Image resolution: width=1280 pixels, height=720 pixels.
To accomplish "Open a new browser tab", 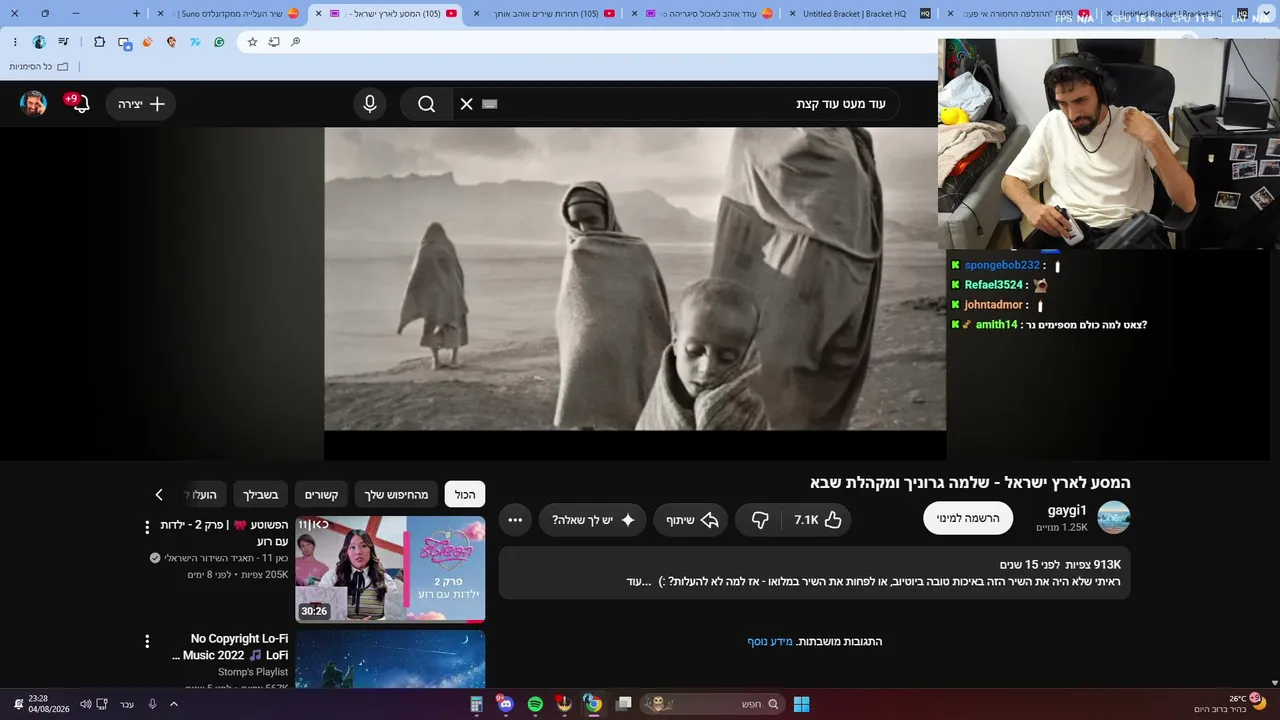I will [x=137, y=14].
